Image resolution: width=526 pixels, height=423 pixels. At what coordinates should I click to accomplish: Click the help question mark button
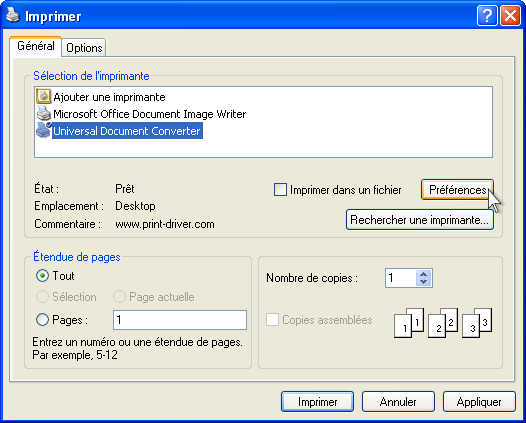tap(487, 15)
